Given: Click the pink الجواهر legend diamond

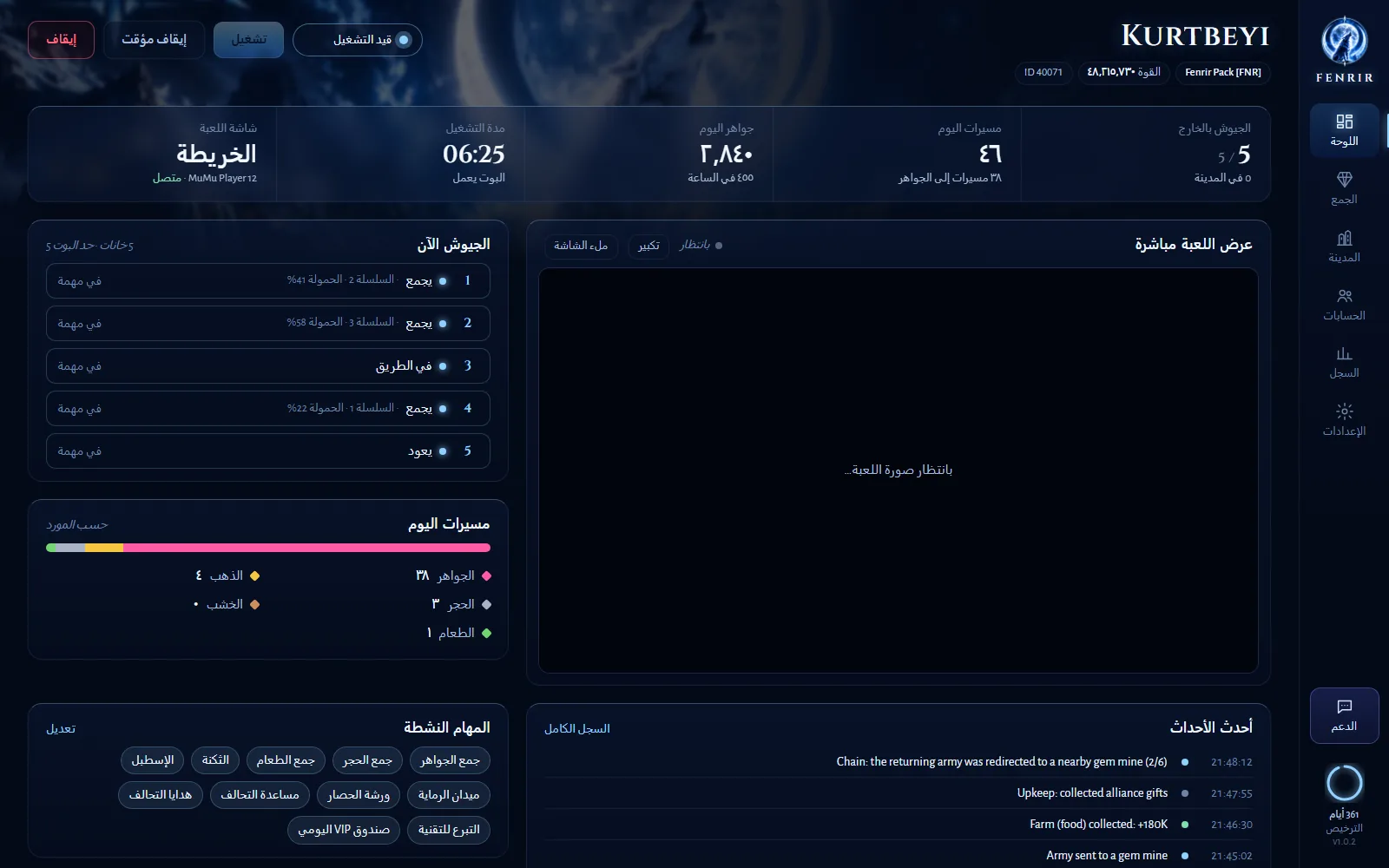Looking at the screenshot, I should [486, 576].
